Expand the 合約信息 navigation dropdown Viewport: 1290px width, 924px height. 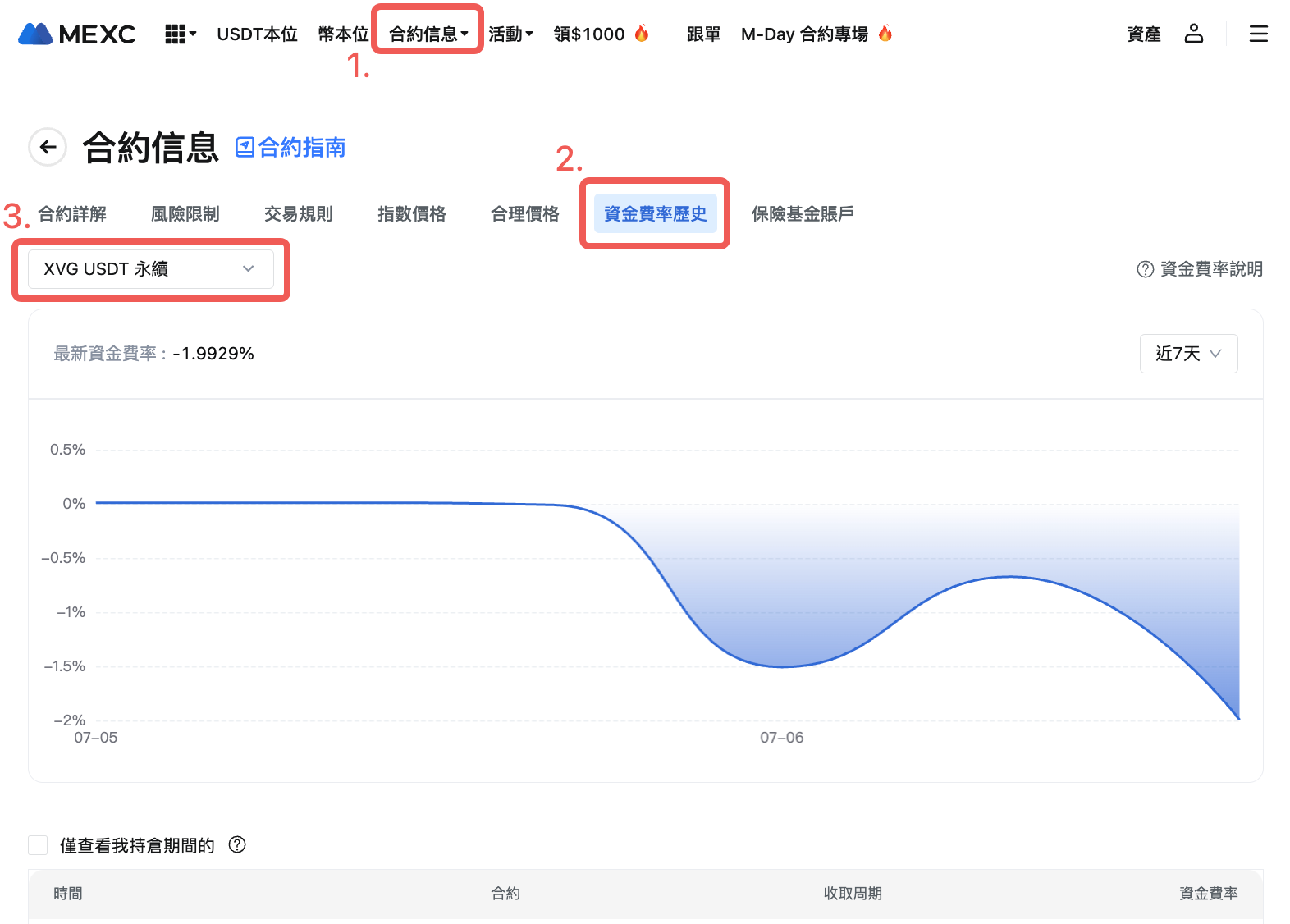(x=428, y=34)
